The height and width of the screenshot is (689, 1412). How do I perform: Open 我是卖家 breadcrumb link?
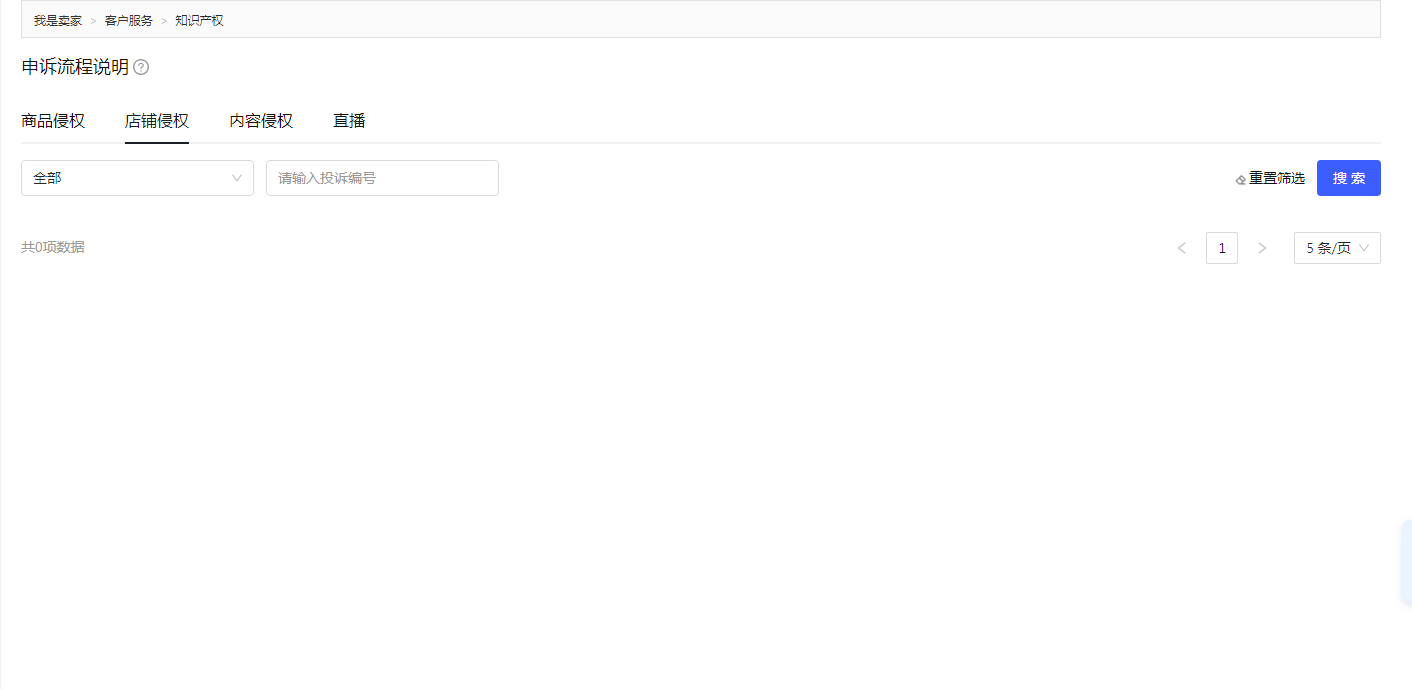pos(58,20)
